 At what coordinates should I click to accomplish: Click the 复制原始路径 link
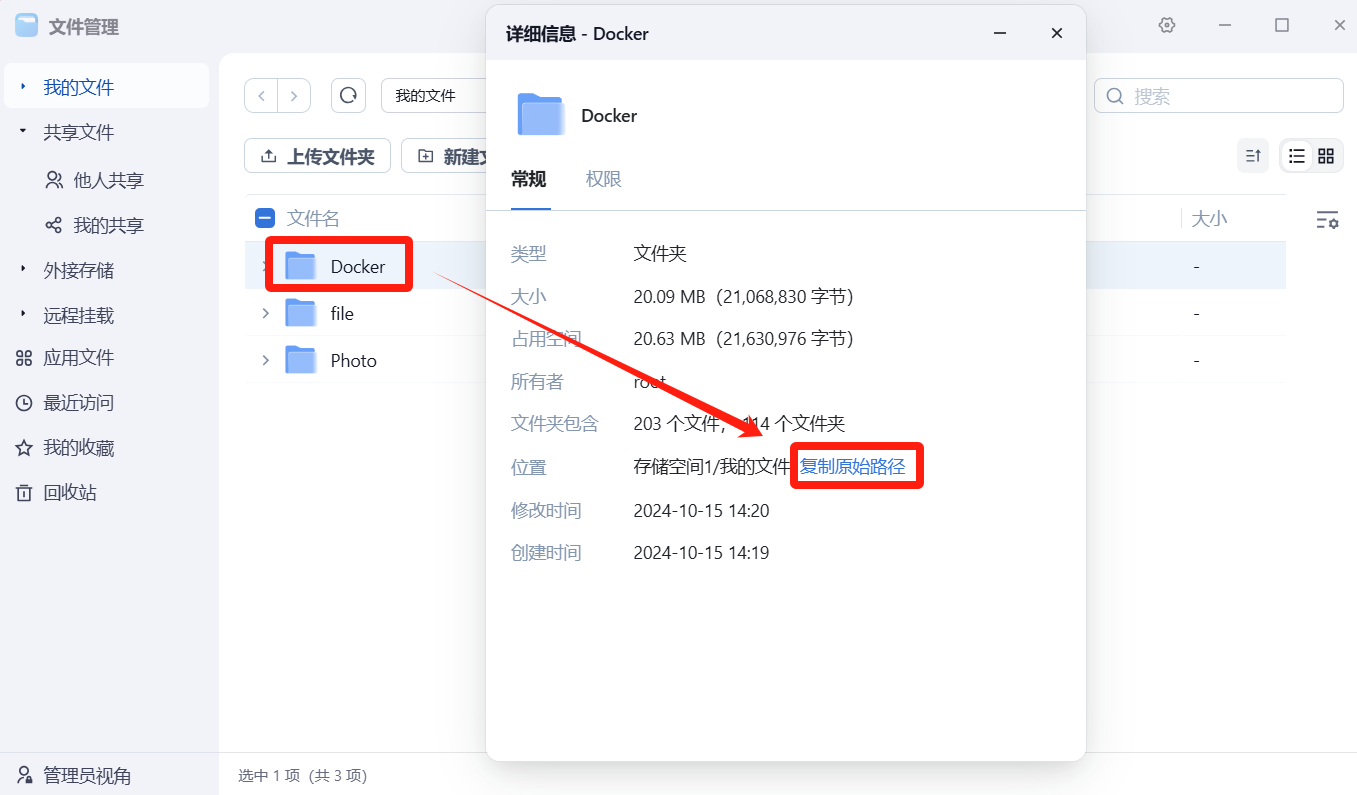pos(852,467)
